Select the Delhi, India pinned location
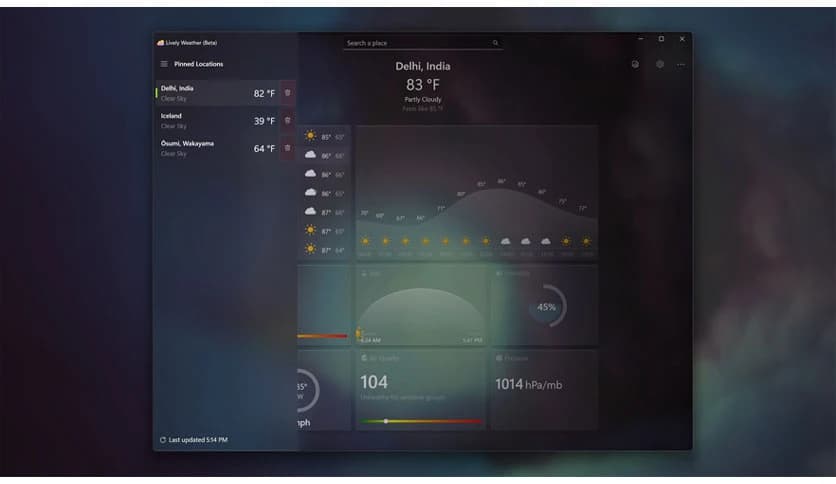Viewport: 836px width, 484px height. point(218,93)
